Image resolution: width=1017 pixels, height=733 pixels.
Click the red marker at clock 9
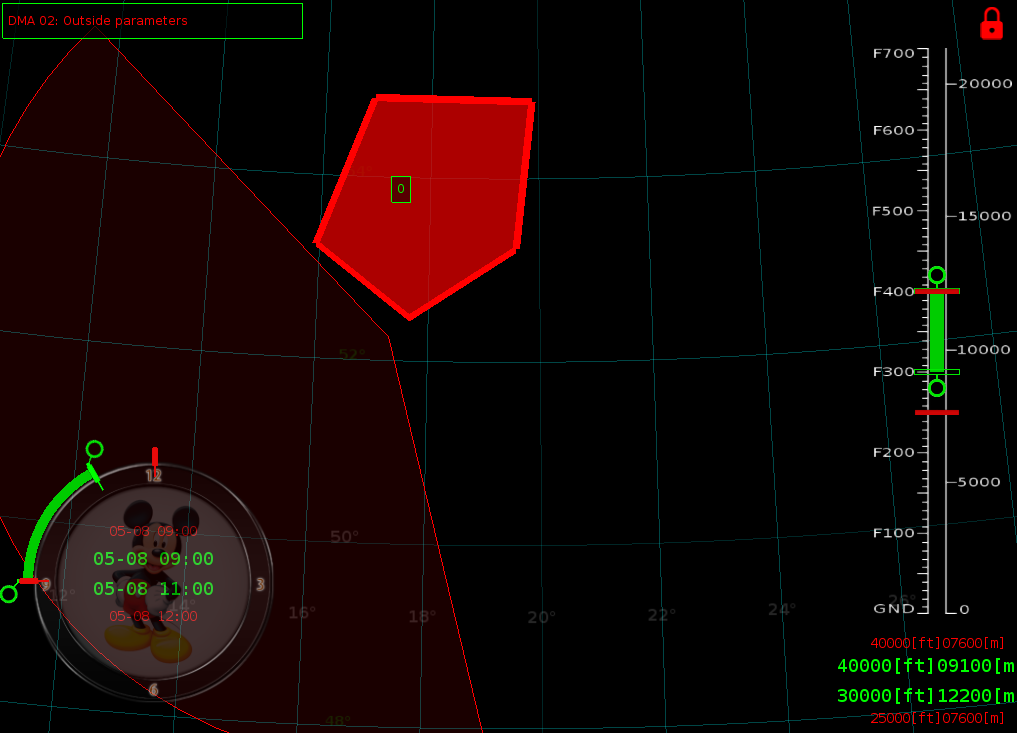pos(29,581)
